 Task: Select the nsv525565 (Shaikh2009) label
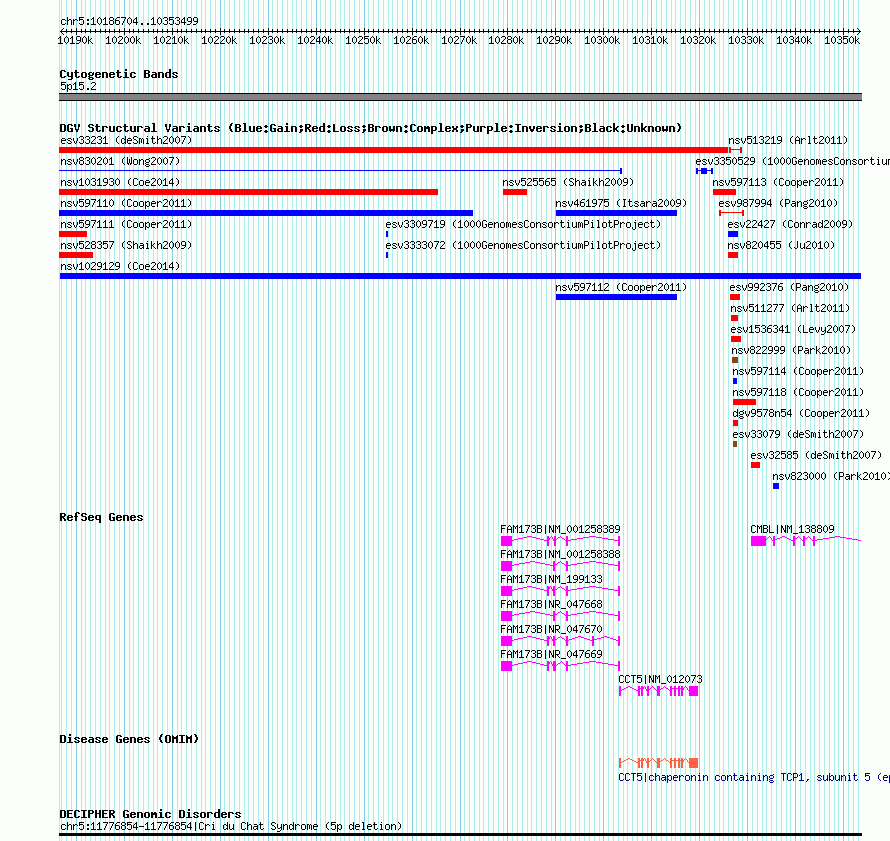click(x=568, y=182)
